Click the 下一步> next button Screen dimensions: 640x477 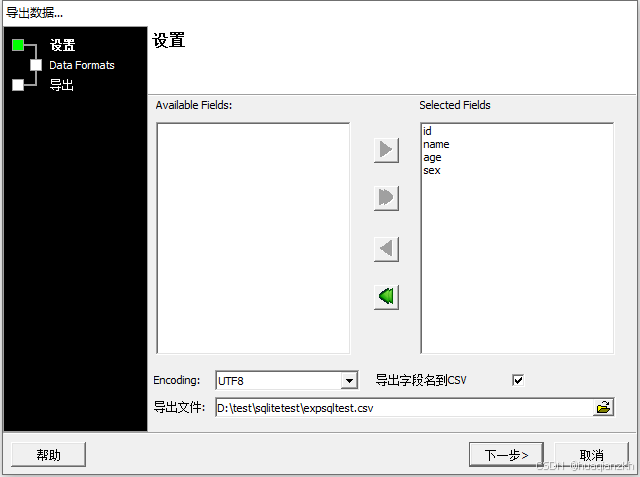tap(506, 455)
